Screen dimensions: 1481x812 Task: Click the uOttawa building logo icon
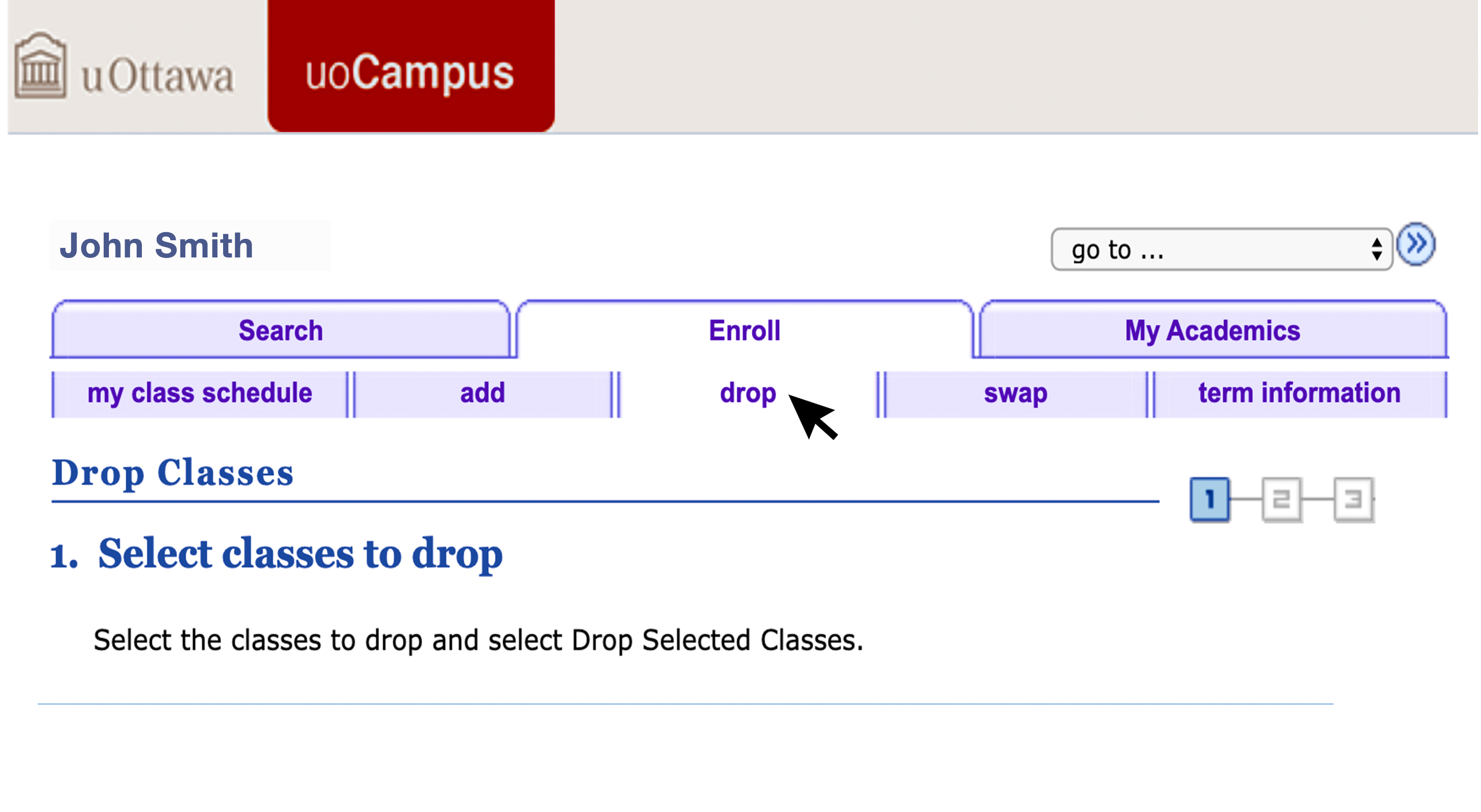tap(40, 66)
